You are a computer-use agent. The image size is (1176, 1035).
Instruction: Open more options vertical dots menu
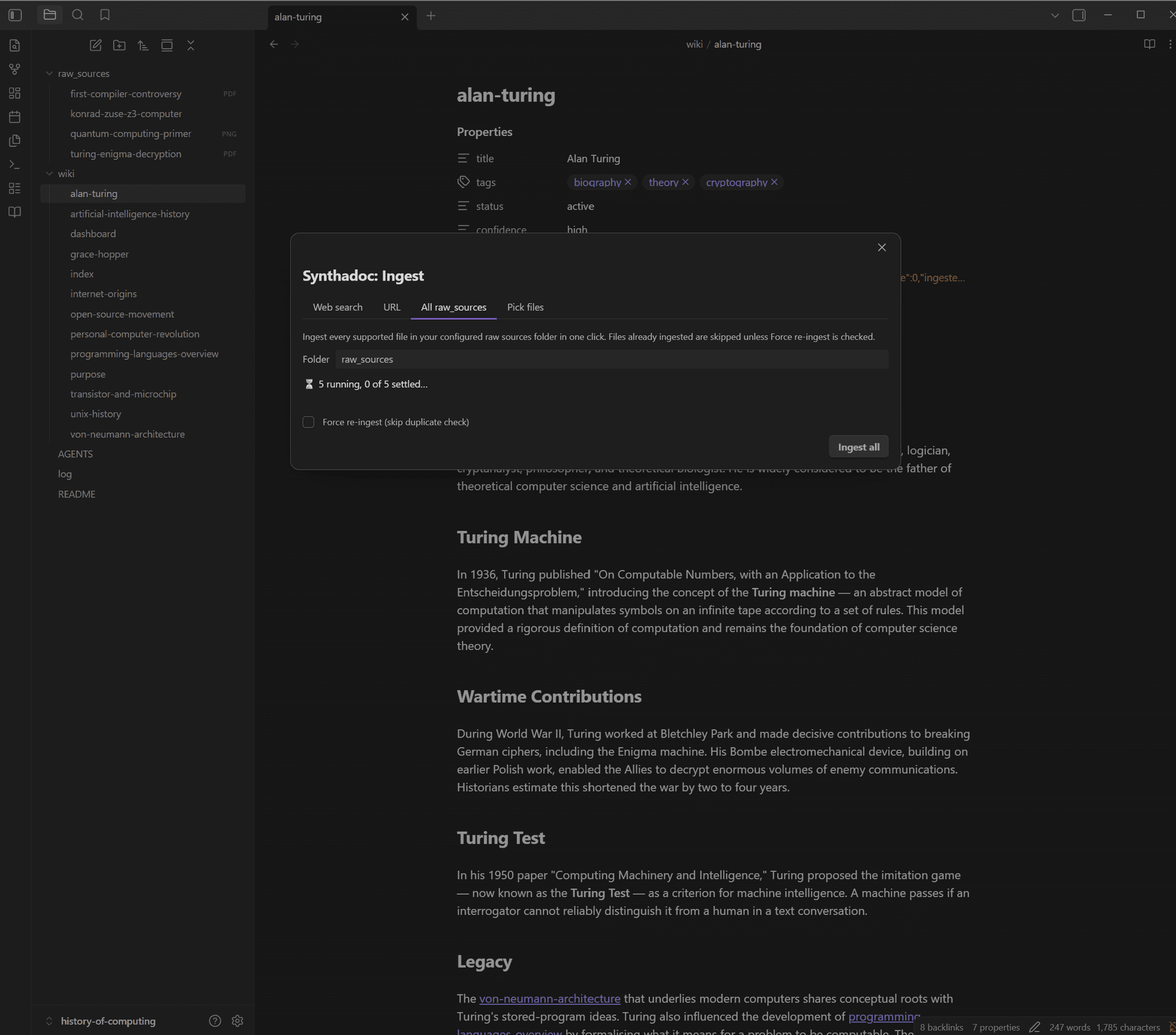click(x=1170, y=44)
